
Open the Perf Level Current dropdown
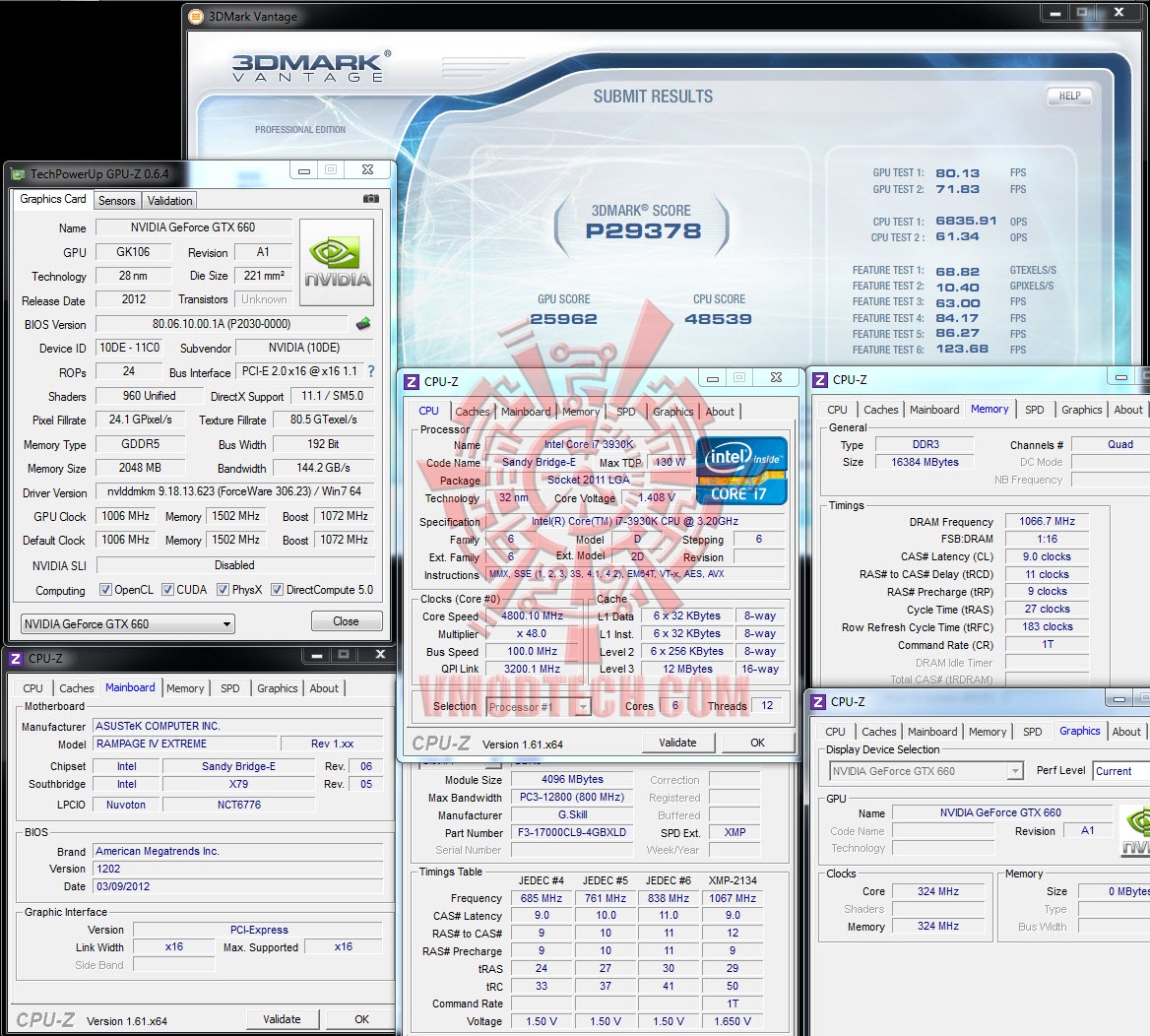tap(1120, 771)
